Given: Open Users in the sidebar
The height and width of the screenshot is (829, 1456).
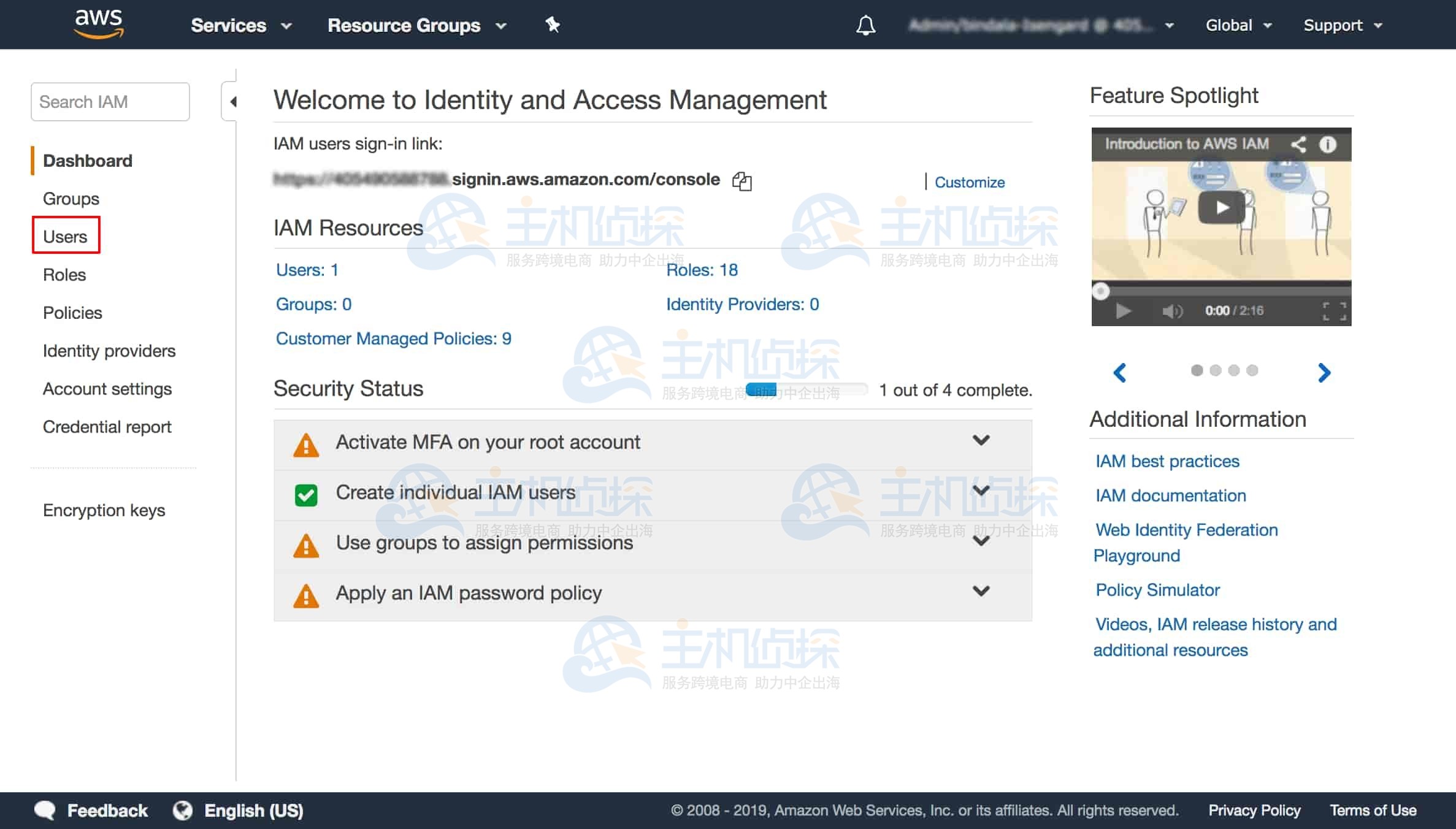Looking at the screenshot, I should click(x=65, y=236).
